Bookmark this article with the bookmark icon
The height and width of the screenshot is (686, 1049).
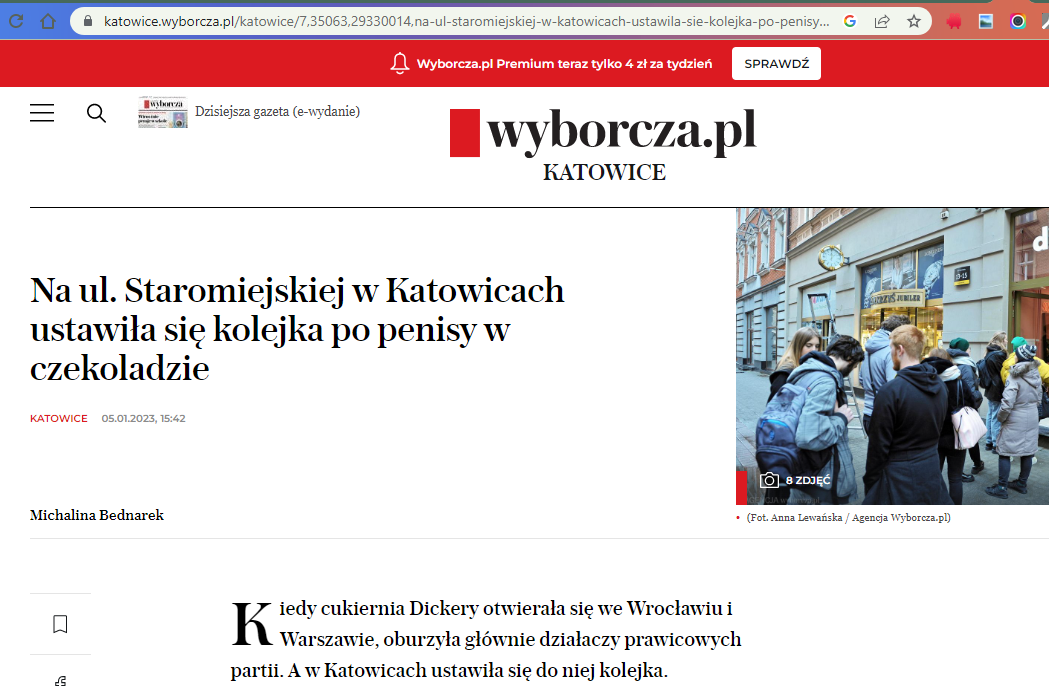pos(60,624)
